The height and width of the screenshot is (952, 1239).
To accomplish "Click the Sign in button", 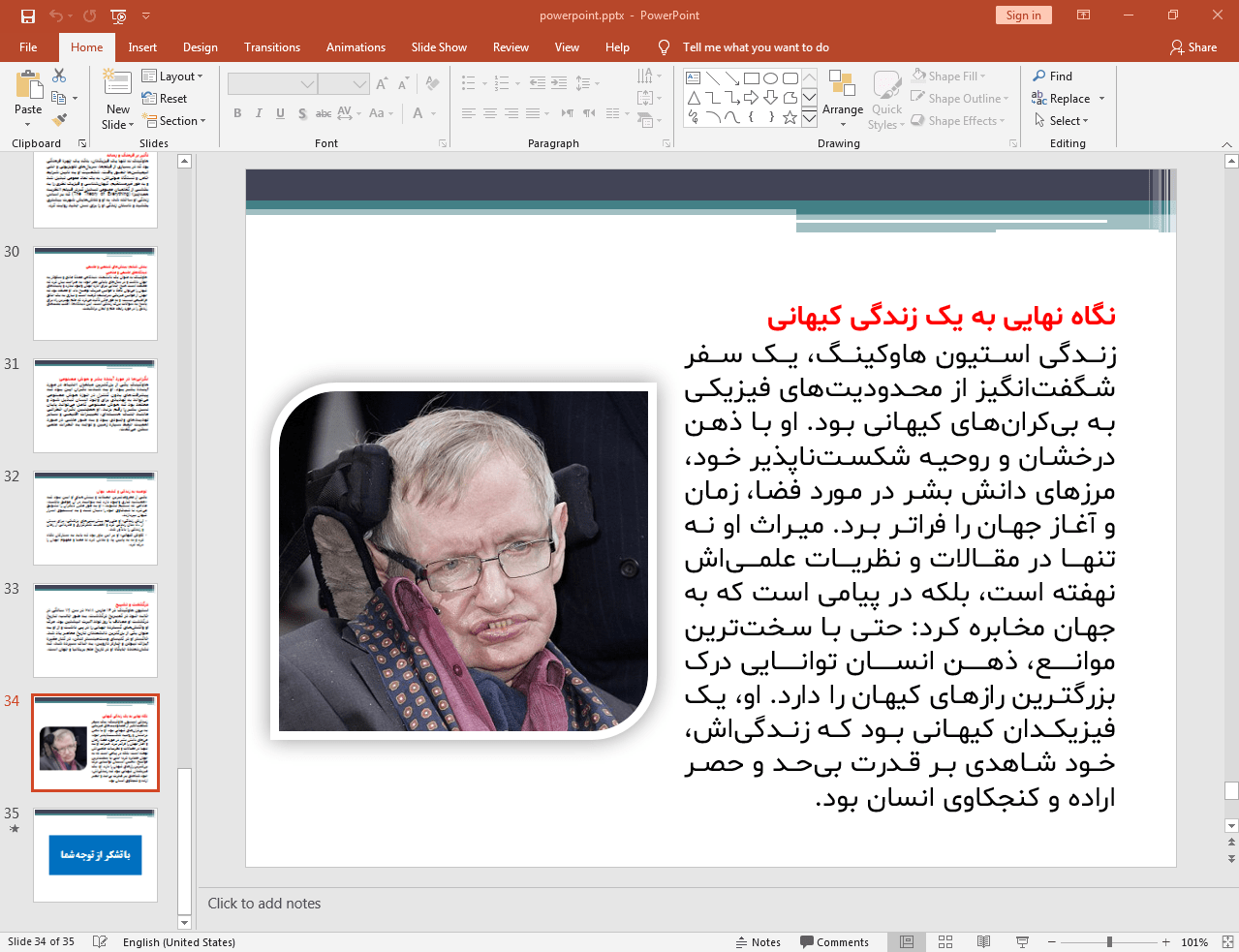I will tap(1023, 15).
